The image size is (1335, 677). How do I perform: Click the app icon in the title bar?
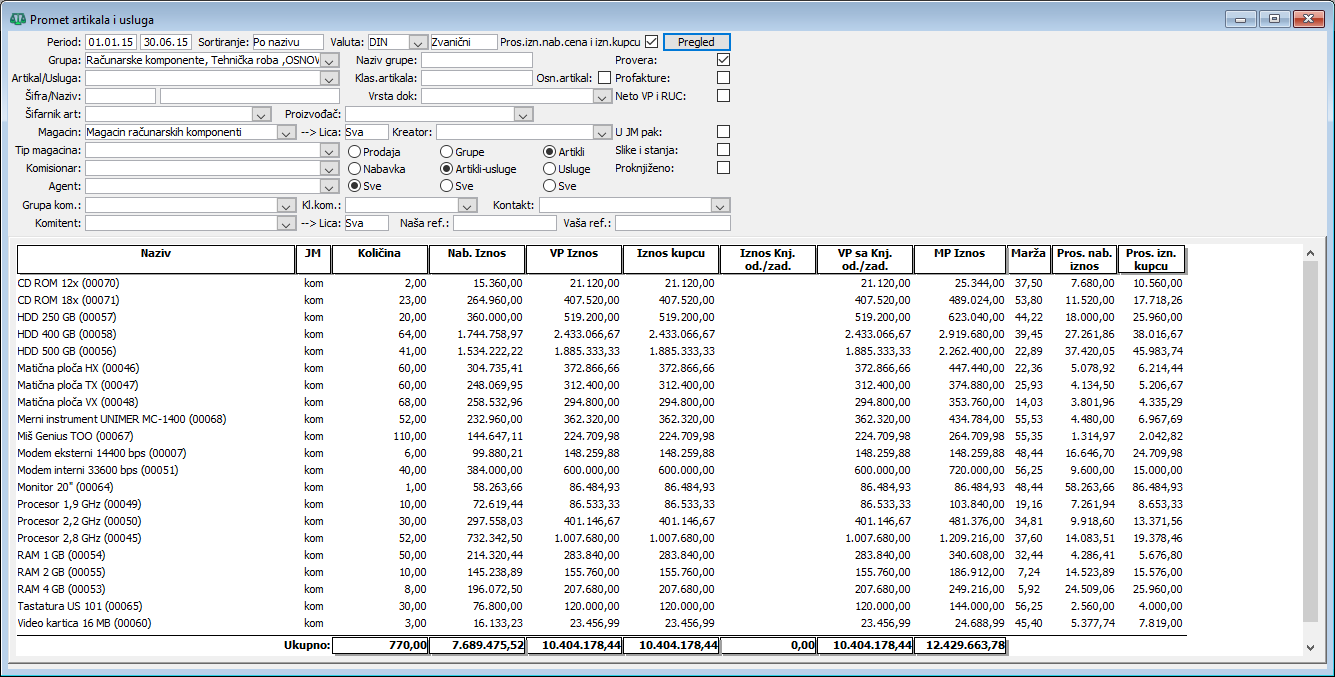tap(18, 19)
